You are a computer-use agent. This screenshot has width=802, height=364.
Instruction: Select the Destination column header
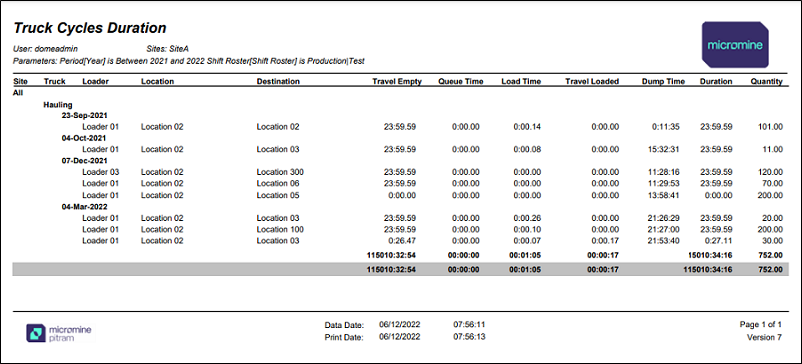click(x=278, y=81)
